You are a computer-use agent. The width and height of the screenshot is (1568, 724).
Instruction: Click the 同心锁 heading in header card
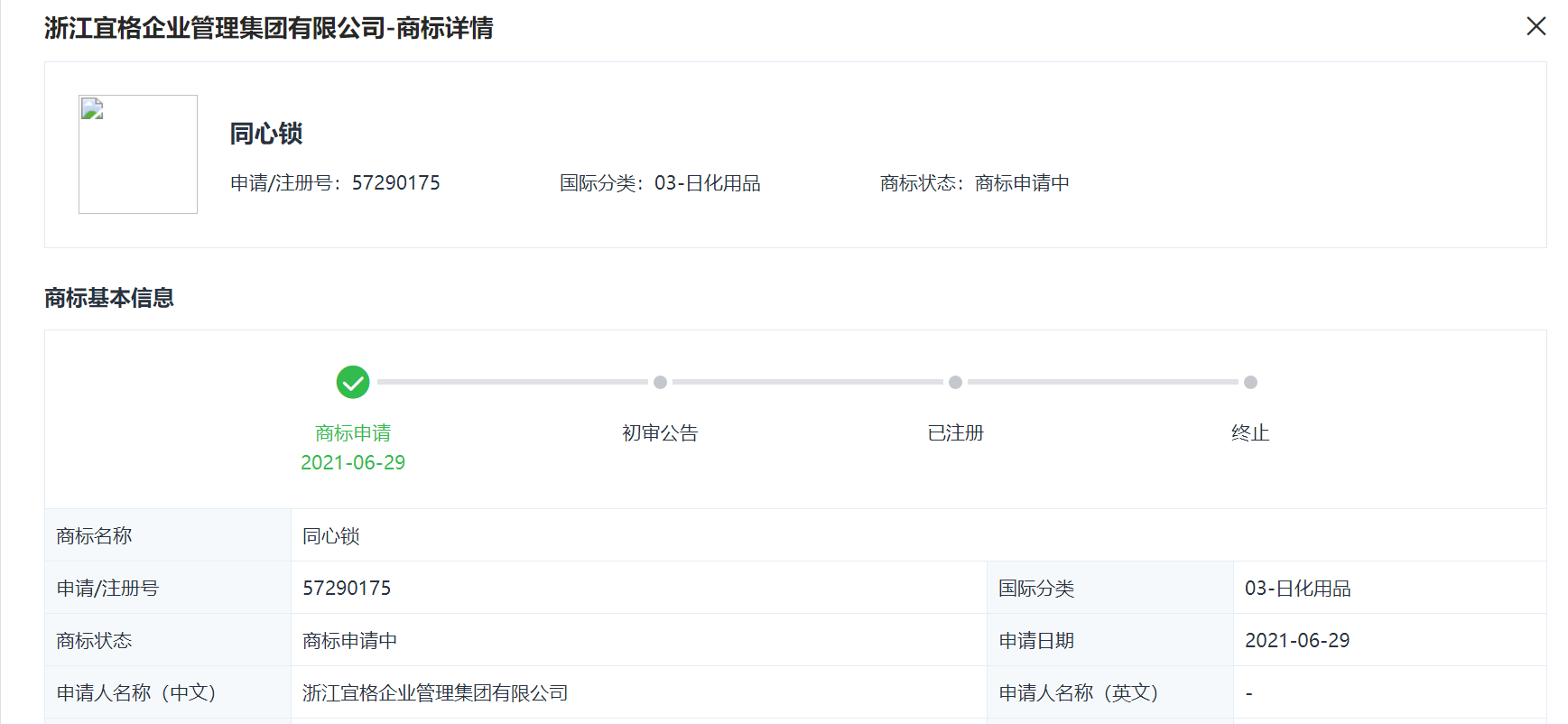point(266,134)
